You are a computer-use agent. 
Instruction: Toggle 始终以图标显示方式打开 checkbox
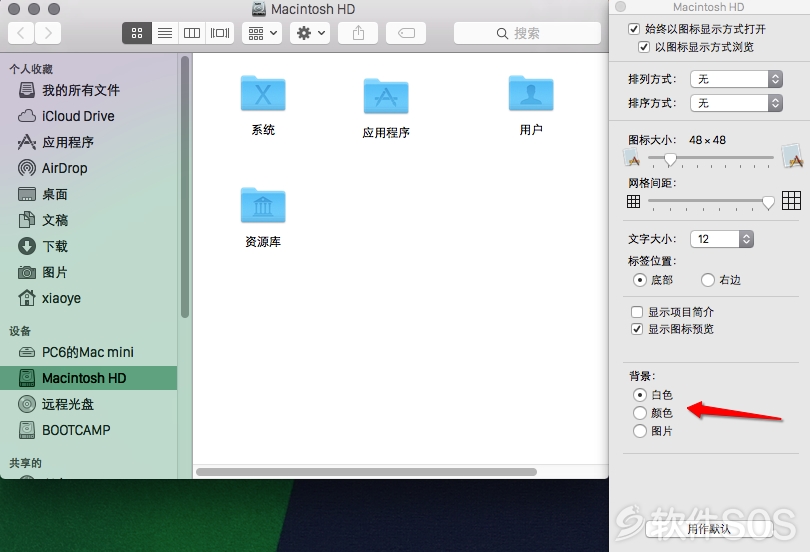(x=634, y=29)
